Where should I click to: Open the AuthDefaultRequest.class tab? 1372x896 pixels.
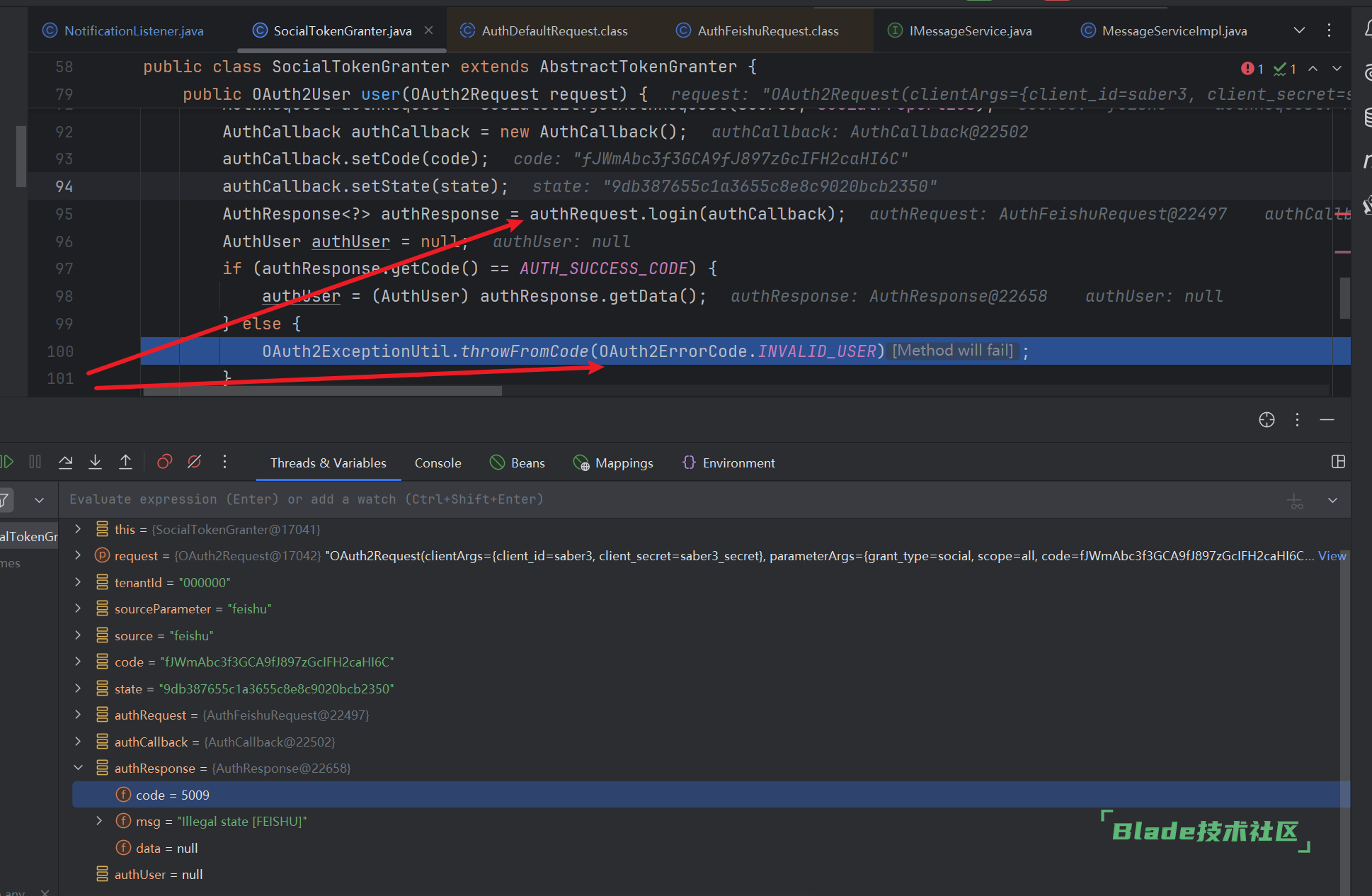544,30
